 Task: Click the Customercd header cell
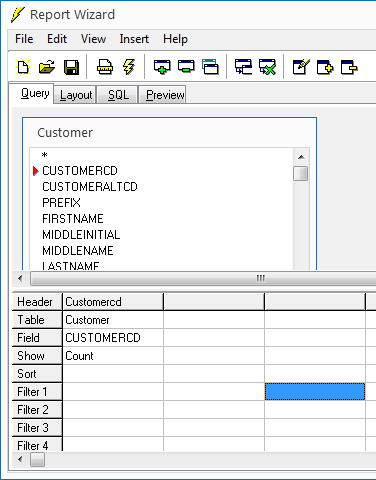pos(113,302)
